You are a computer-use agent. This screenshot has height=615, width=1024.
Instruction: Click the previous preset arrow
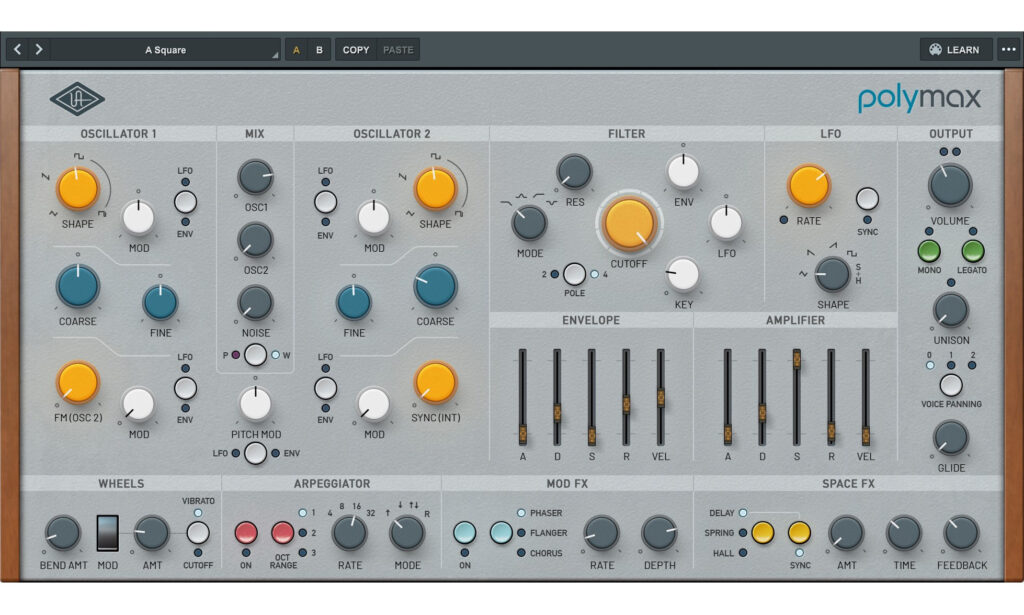coord(16,48)
